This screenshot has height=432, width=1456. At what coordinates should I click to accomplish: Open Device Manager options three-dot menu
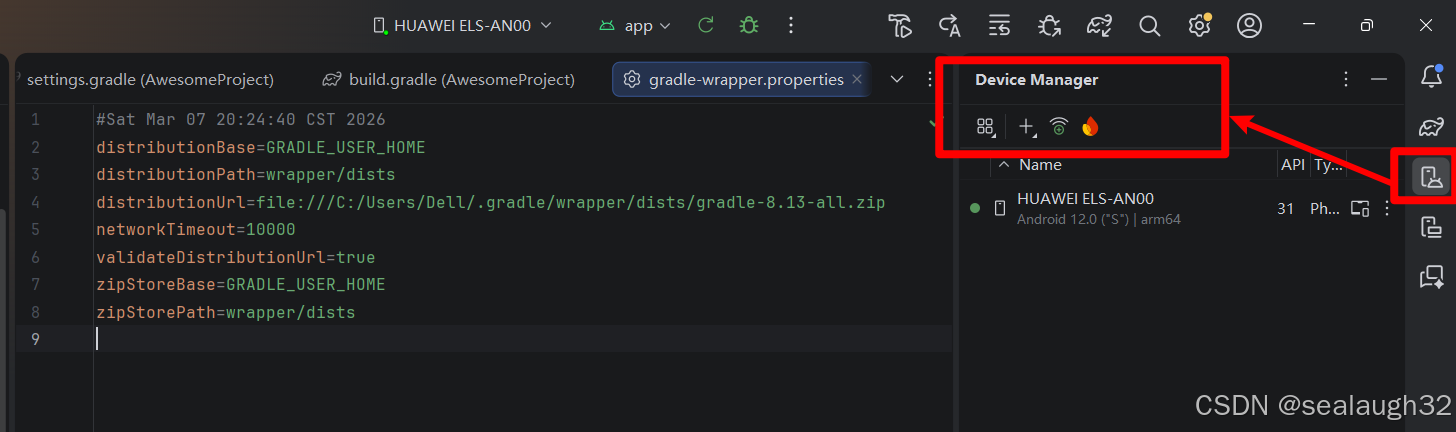click(1346, 79)
